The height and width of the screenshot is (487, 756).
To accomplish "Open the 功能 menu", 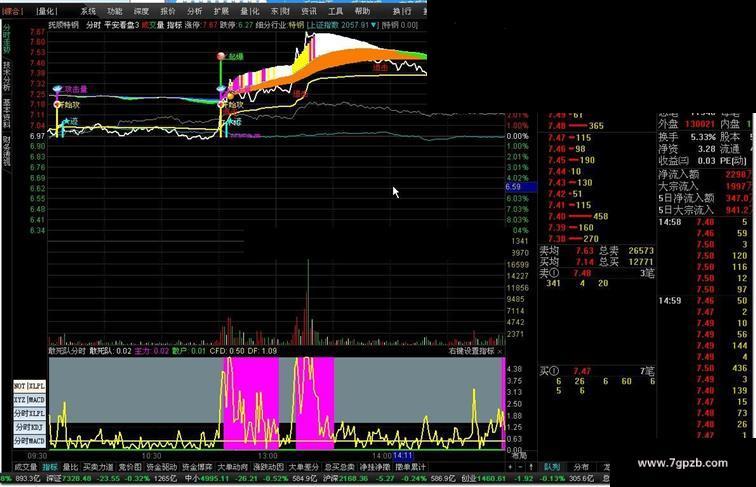I will (114, 11).
